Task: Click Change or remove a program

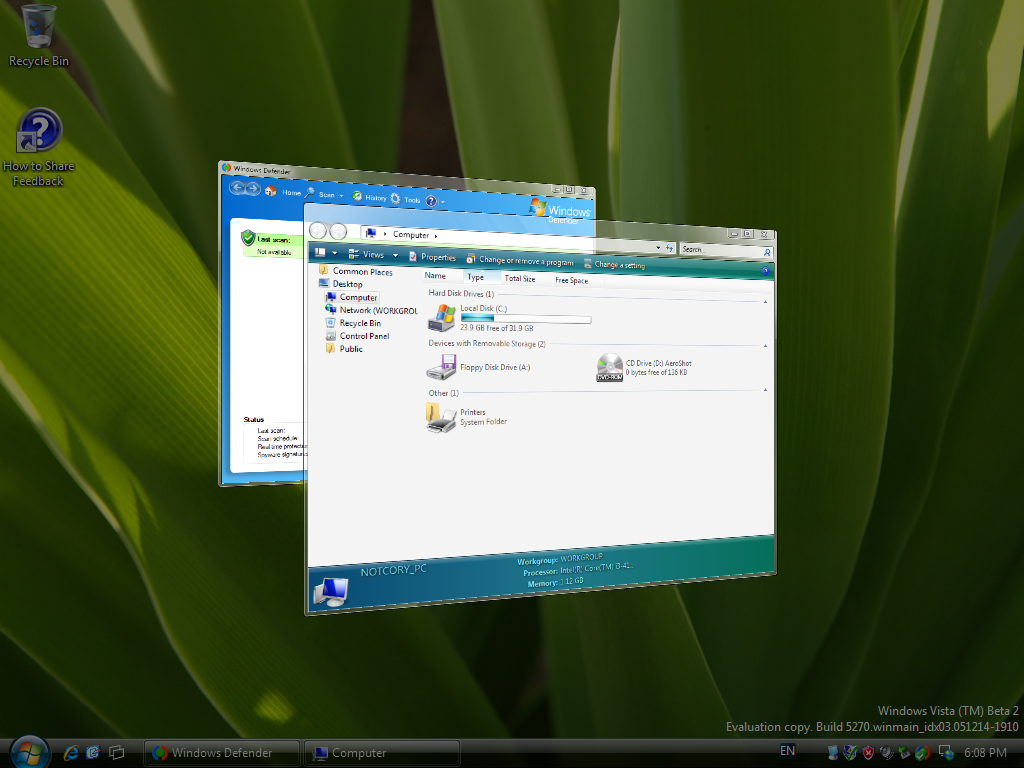Action: coord(520,260)
